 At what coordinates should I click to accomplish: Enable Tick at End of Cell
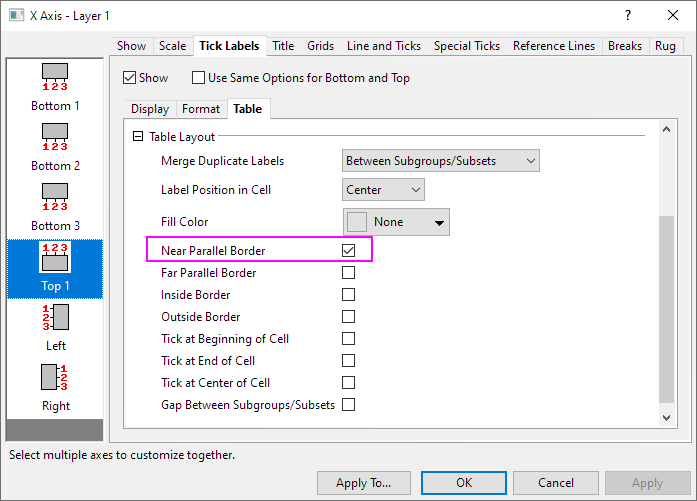(x=348, y=361)
